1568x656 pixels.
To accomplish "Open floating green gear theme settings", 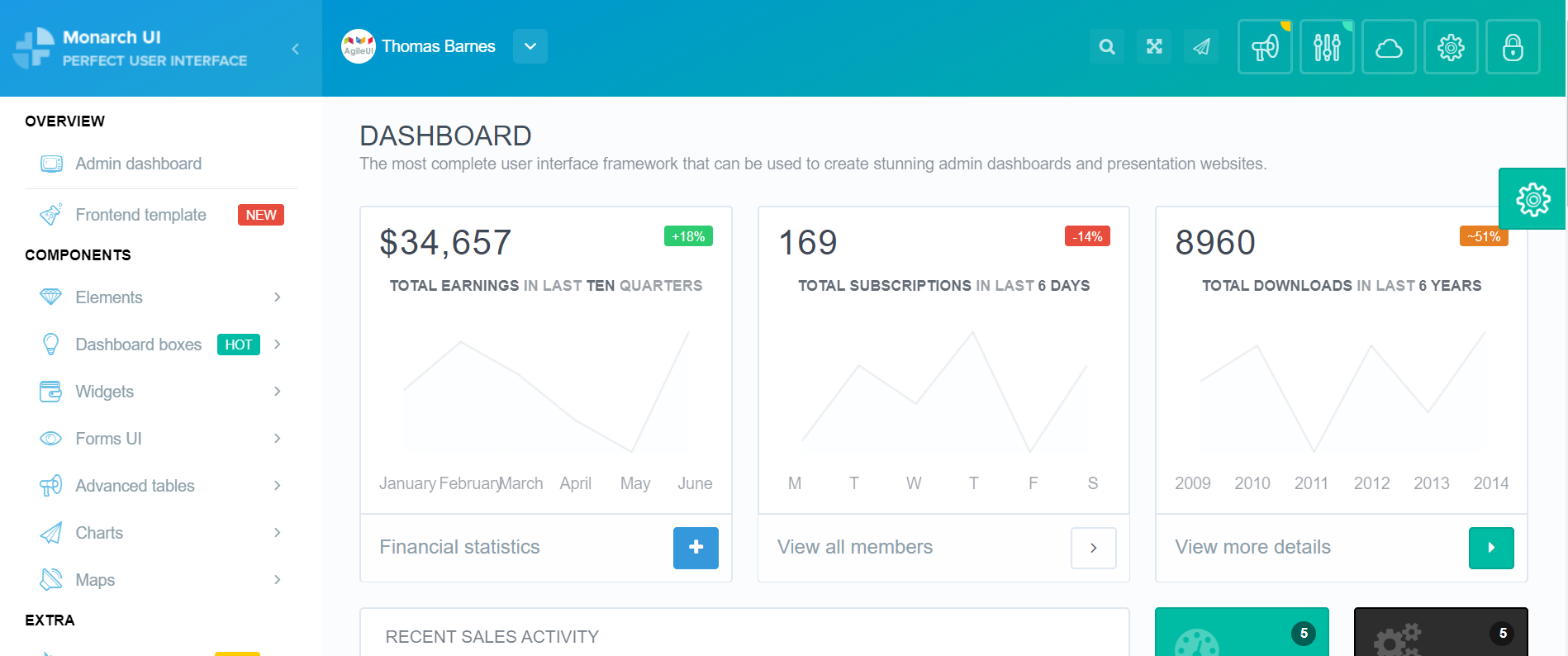I will coord(1532,199).
